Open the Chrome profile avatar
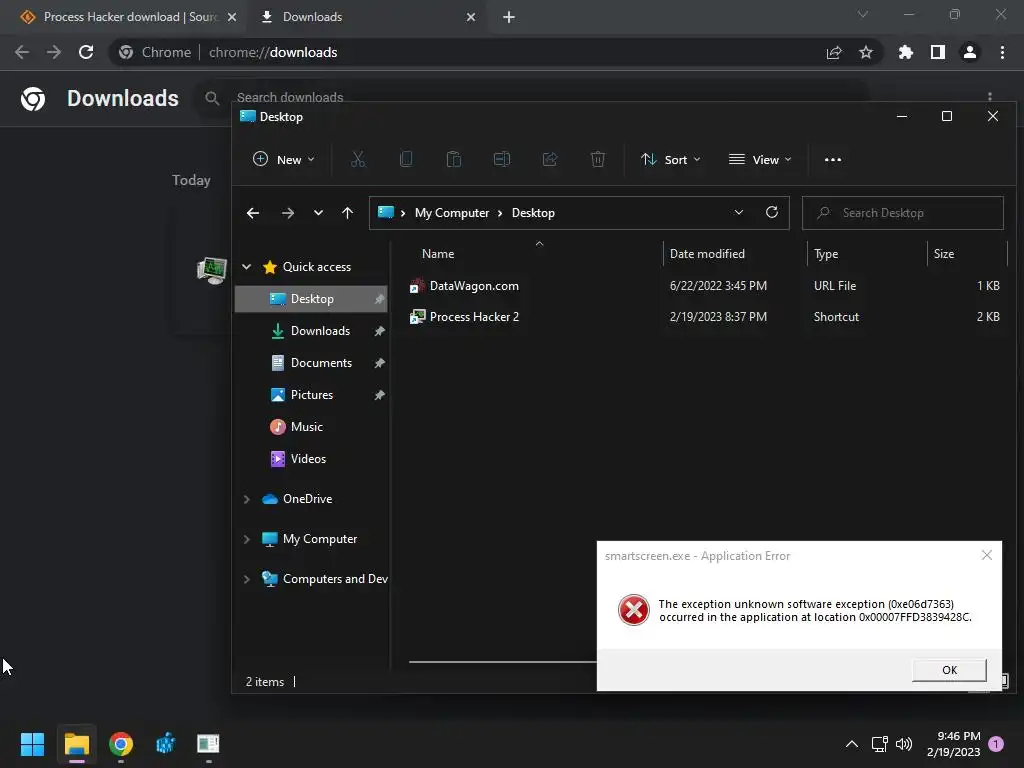 point(970,52)
